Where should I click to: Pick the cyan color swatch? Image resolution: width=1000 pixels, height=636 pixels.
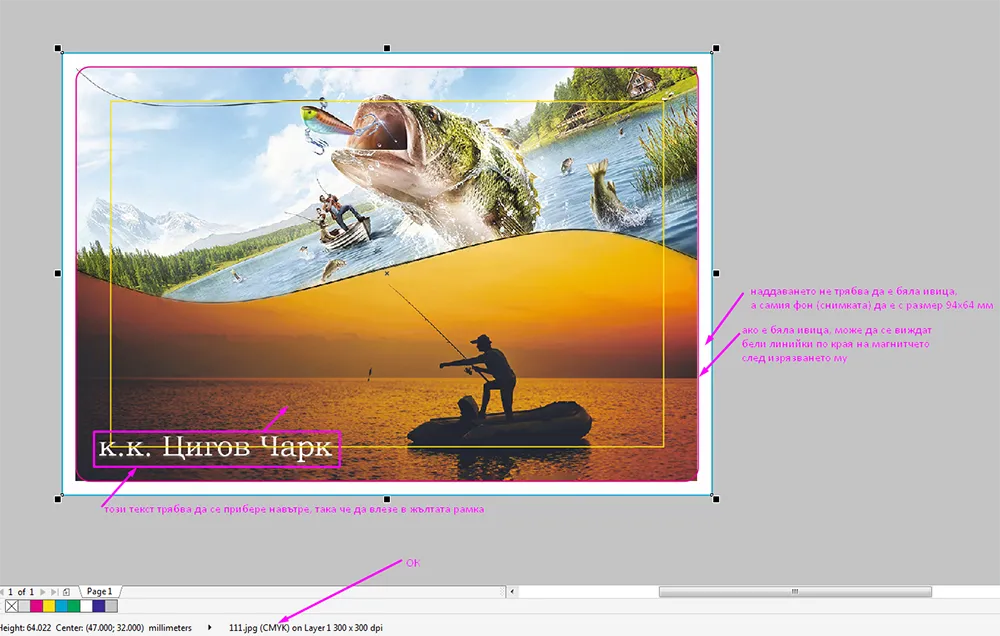tap(61, 606)
